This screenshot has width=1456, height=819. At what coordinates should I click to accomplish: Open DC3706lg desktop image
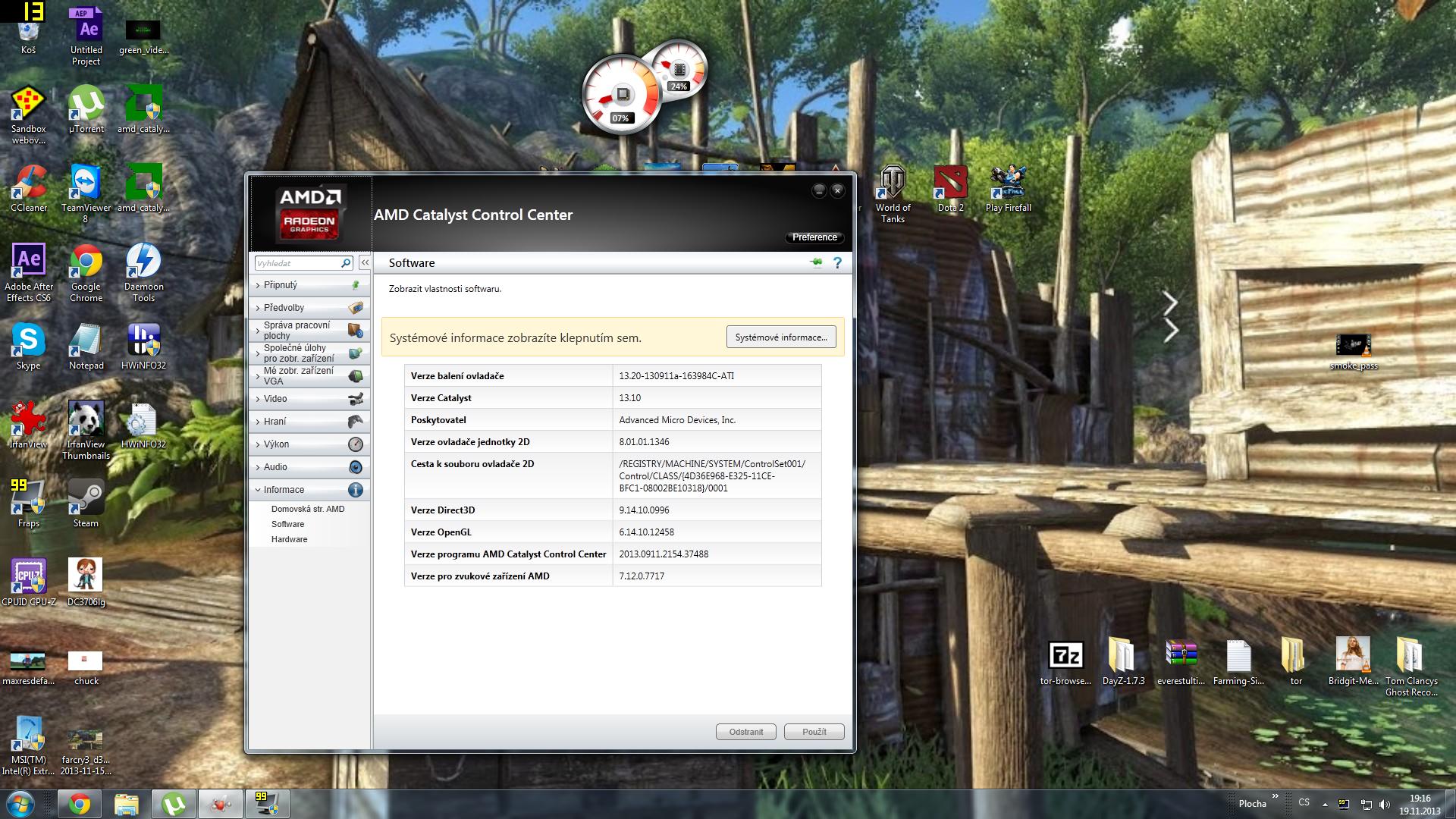[x=86, y=582]
